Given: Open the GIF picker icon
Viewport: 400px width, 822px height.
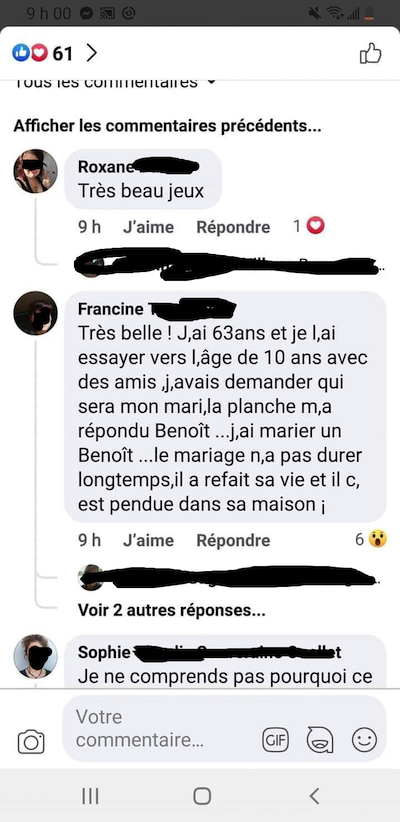Looking at the screenshot, I should pyautogui.click(x=275, y=740).
